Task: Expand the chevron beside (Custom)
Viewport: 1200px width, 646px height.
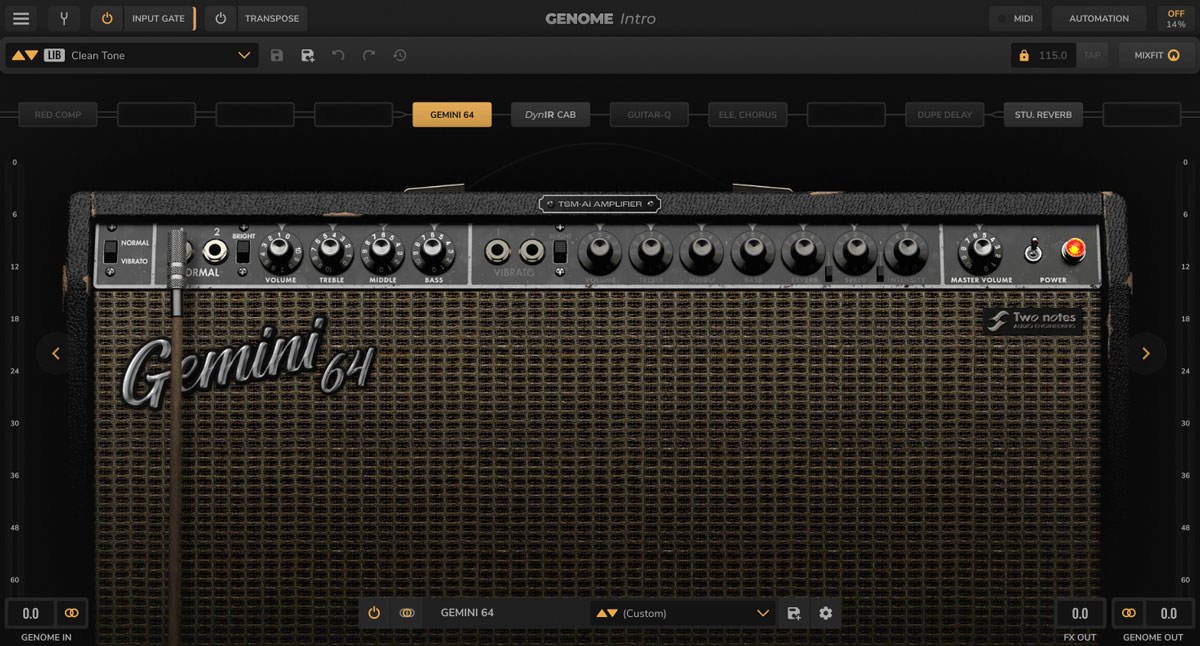Action: (x=763, y=613)
